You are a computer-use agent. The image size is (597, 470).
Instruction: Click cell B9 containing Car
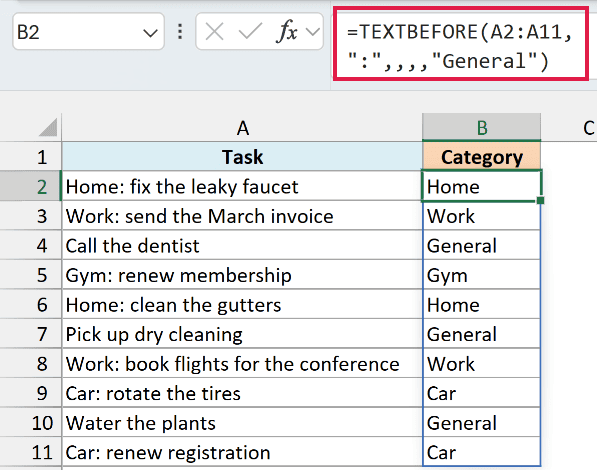[x=482, y=393]
